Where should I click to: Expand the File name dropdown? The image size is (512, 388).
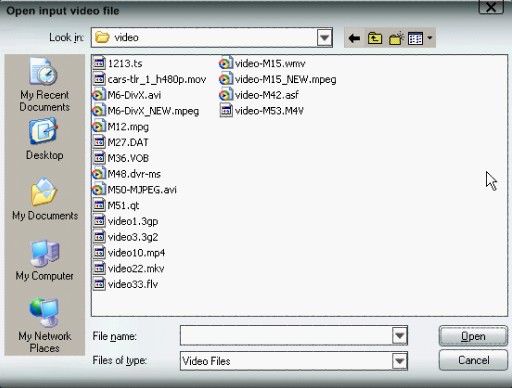pos(400,335)
